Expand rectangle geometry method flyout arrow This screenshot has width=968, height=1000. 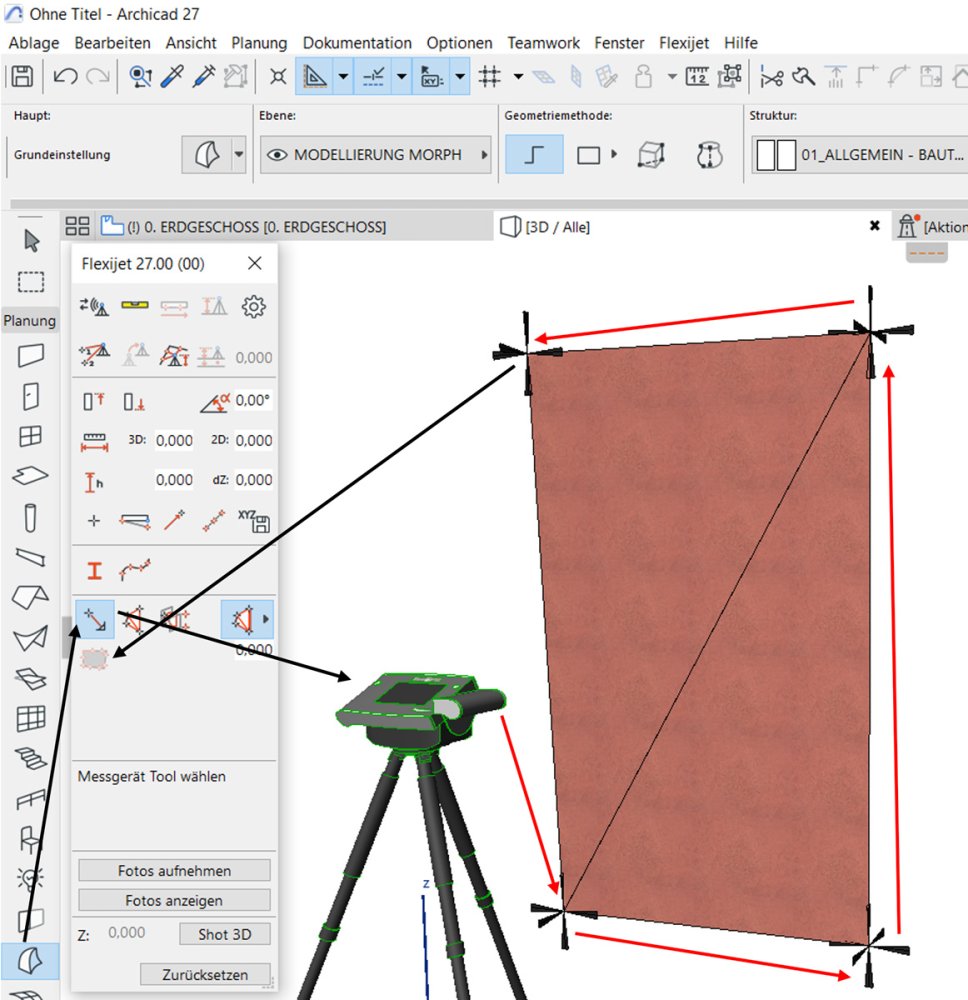[x=614, y=154]
